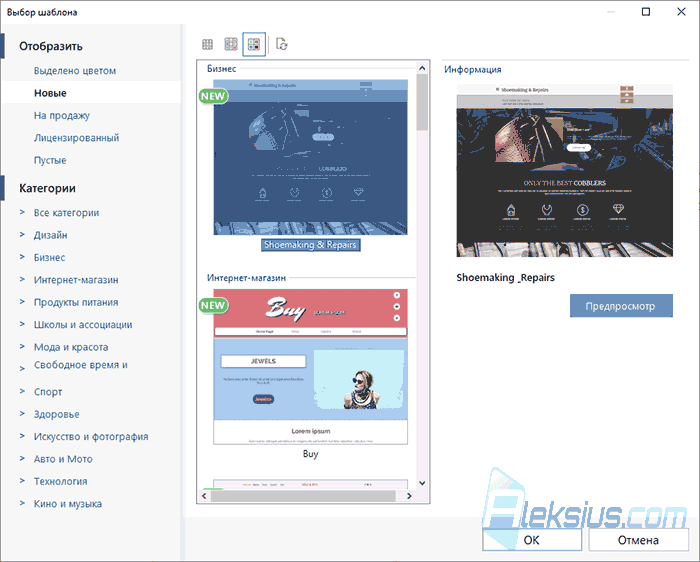Viewport: 700px width, 562px height.
Task: Open Авто и Мото category
Action: 63,459
